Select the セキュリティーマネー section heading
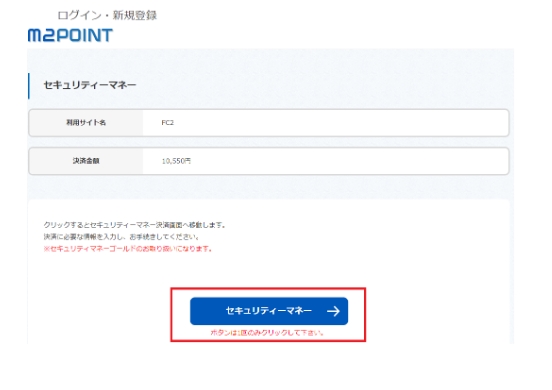This screenshot has width=552, height=390. click(90, 85)
